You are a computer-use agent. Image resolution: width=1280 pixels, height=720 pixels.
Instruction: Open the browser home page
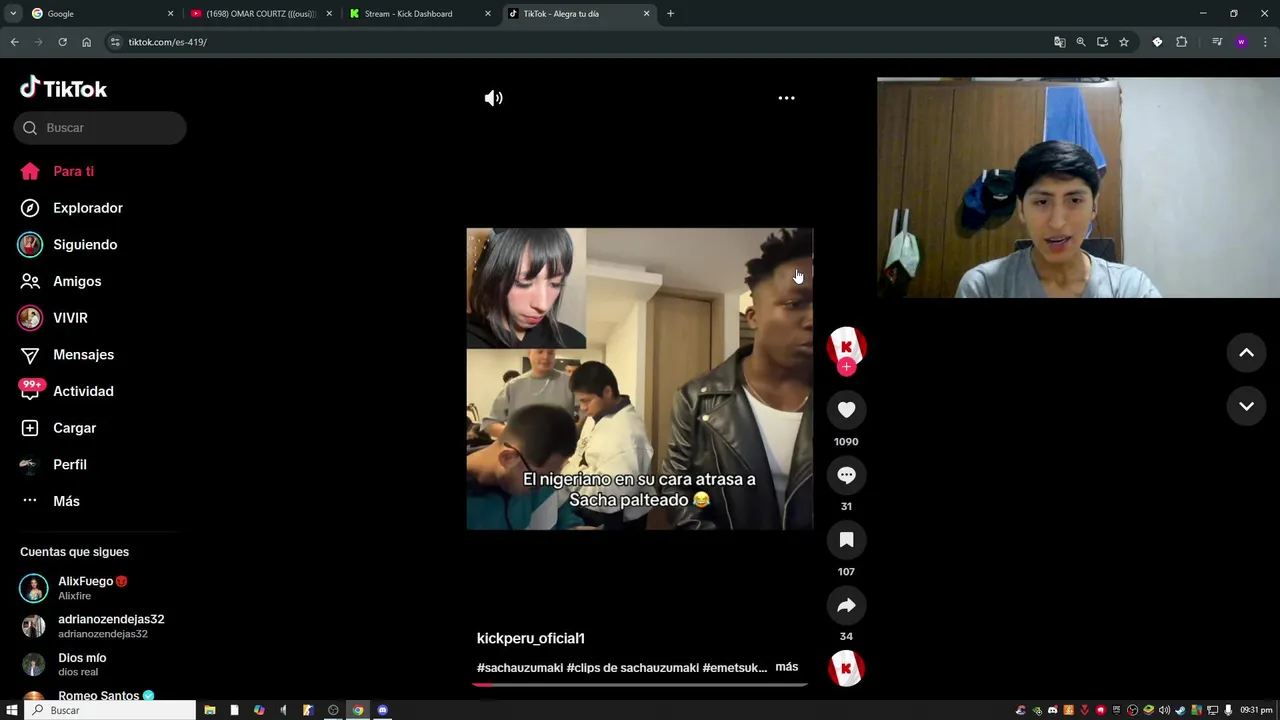pyautogui.click(x=86, y=42)
